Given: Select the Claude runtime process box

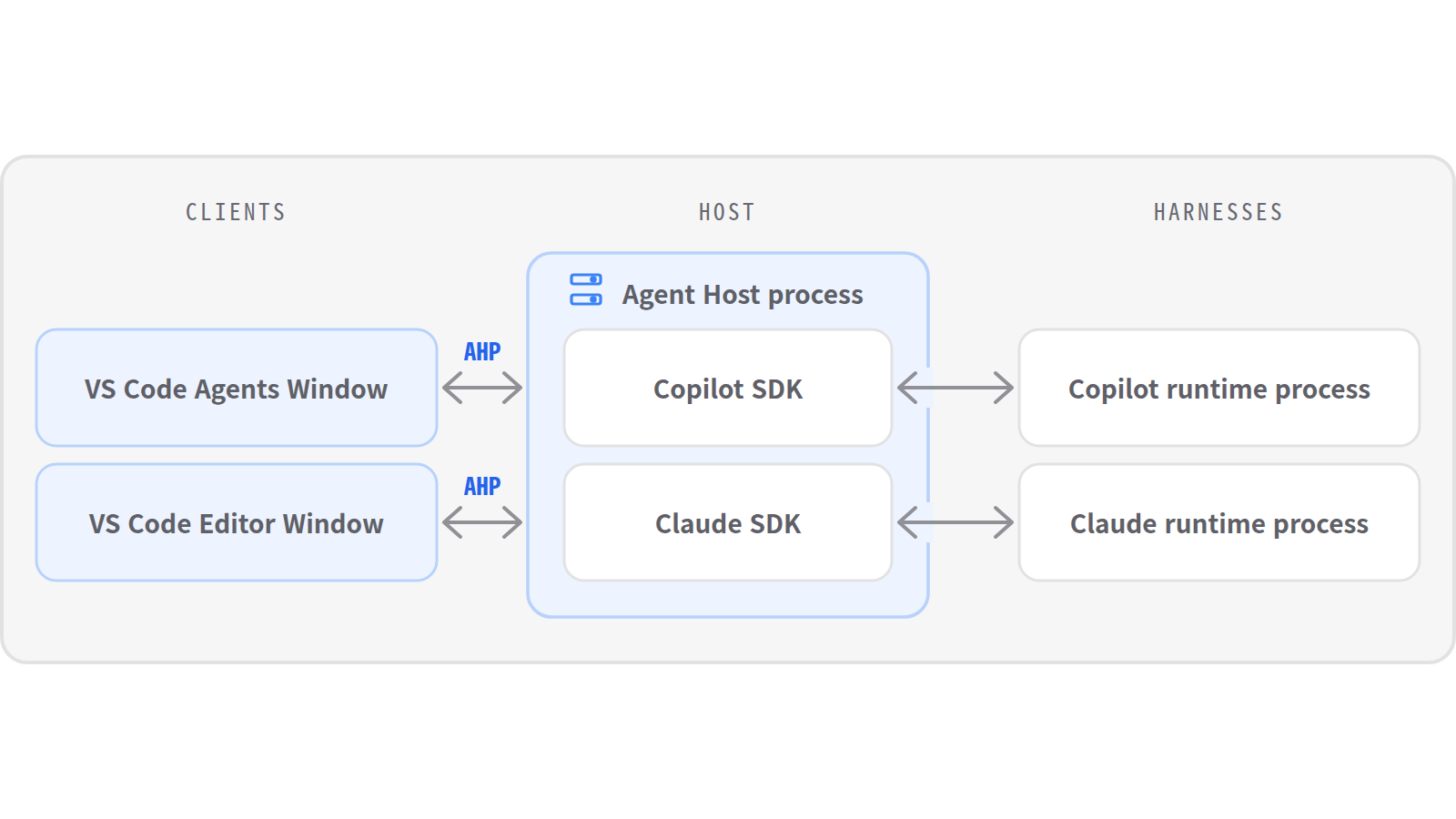Looking at the screenshot, I should pyautogui.click(x=1219, y=522).
